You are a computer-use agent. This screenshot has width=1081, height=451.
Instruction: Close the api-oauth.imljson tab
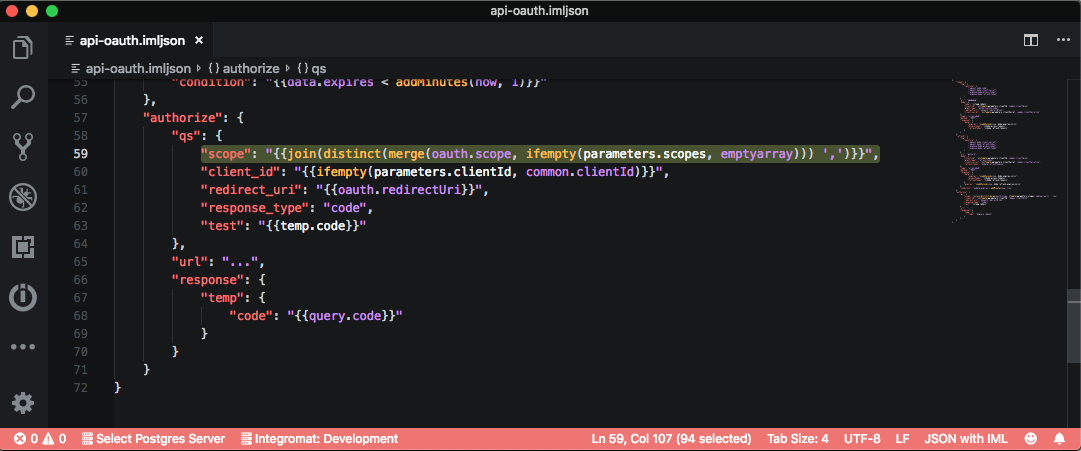point(198,41)
